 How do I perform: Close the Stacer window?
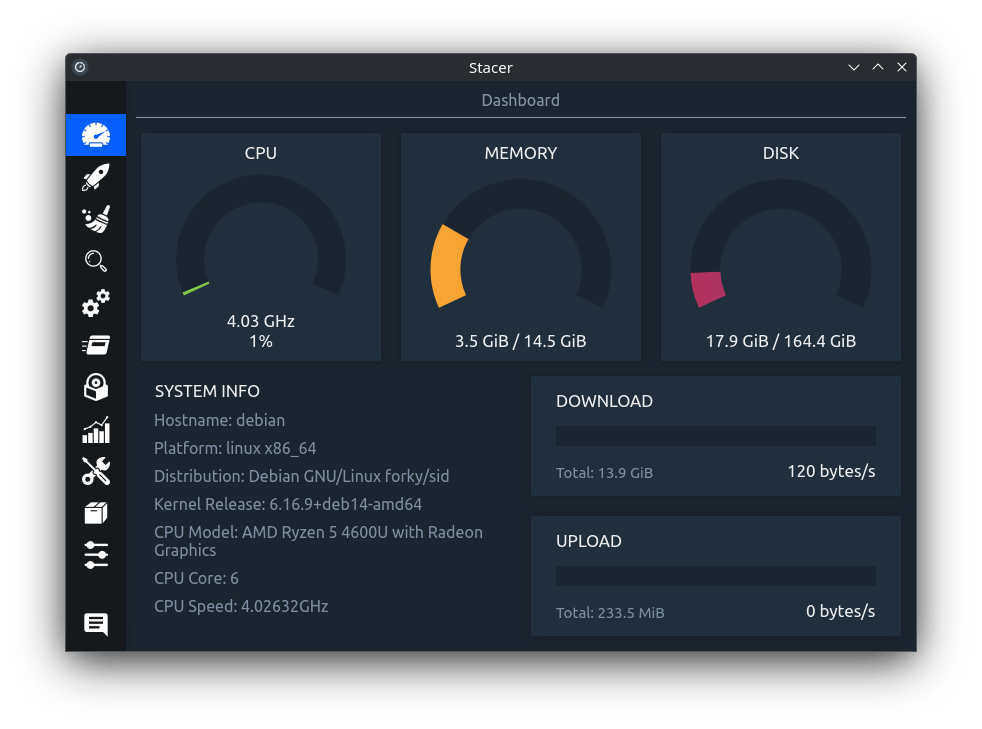click(902, 67)
